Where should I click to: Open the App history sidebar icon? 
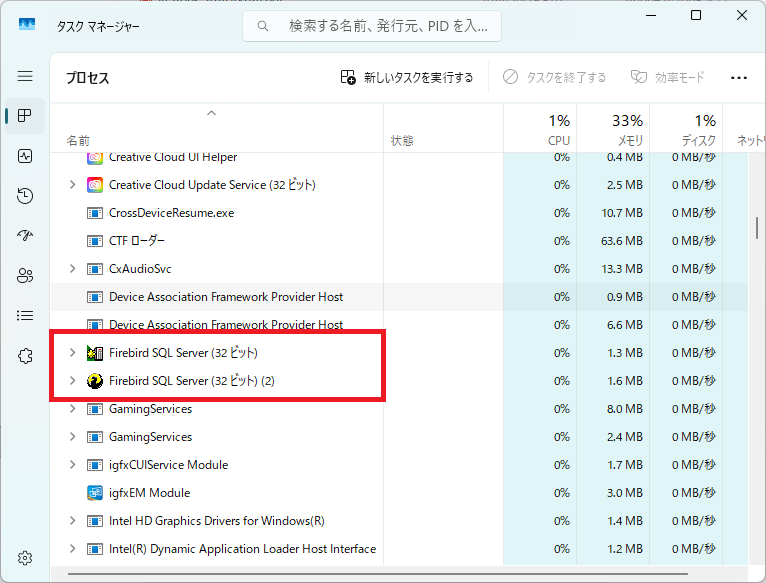(x=25, y=196)
